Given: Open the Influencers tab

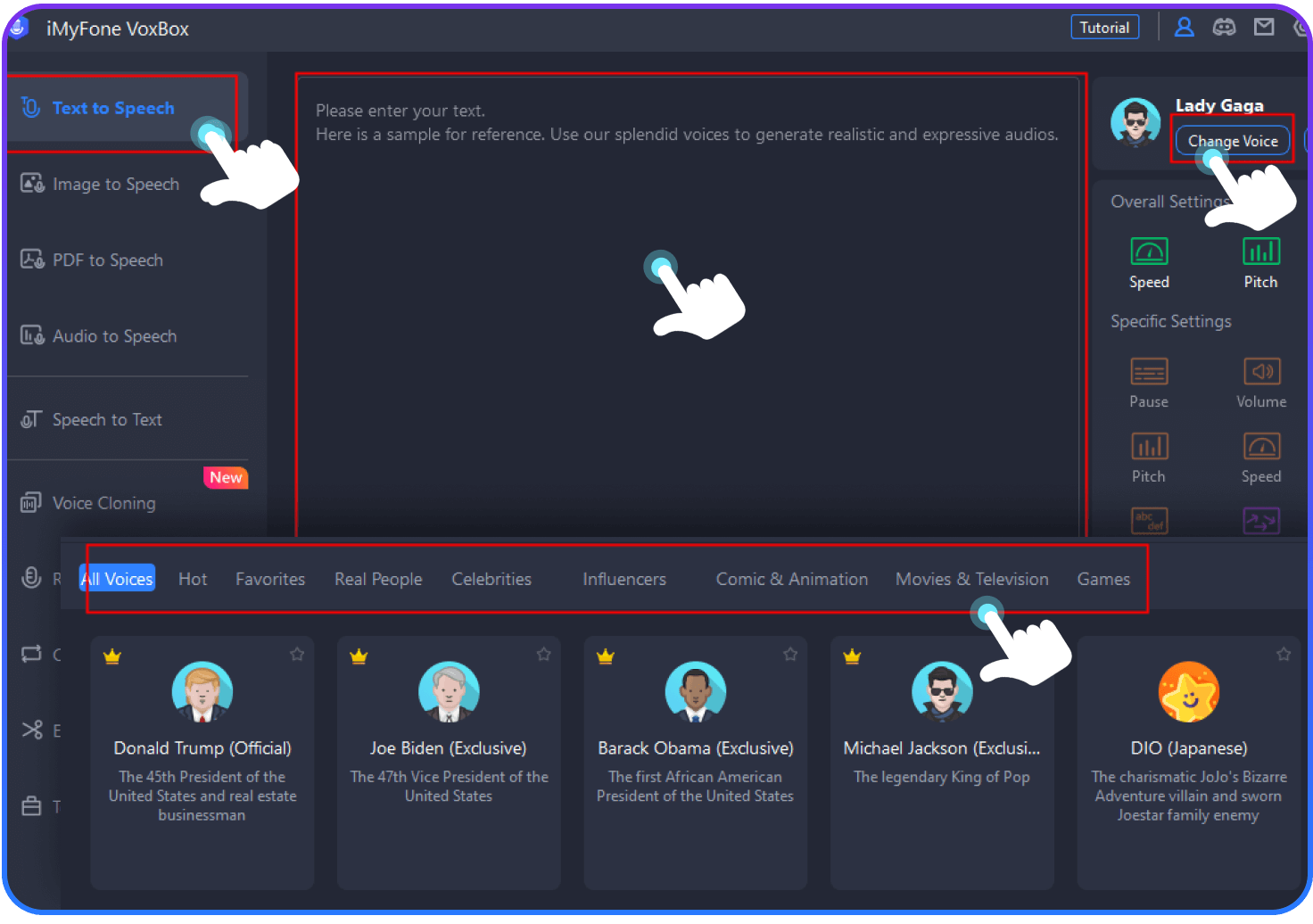Looking at the screenshot, I should pos(624,579).
